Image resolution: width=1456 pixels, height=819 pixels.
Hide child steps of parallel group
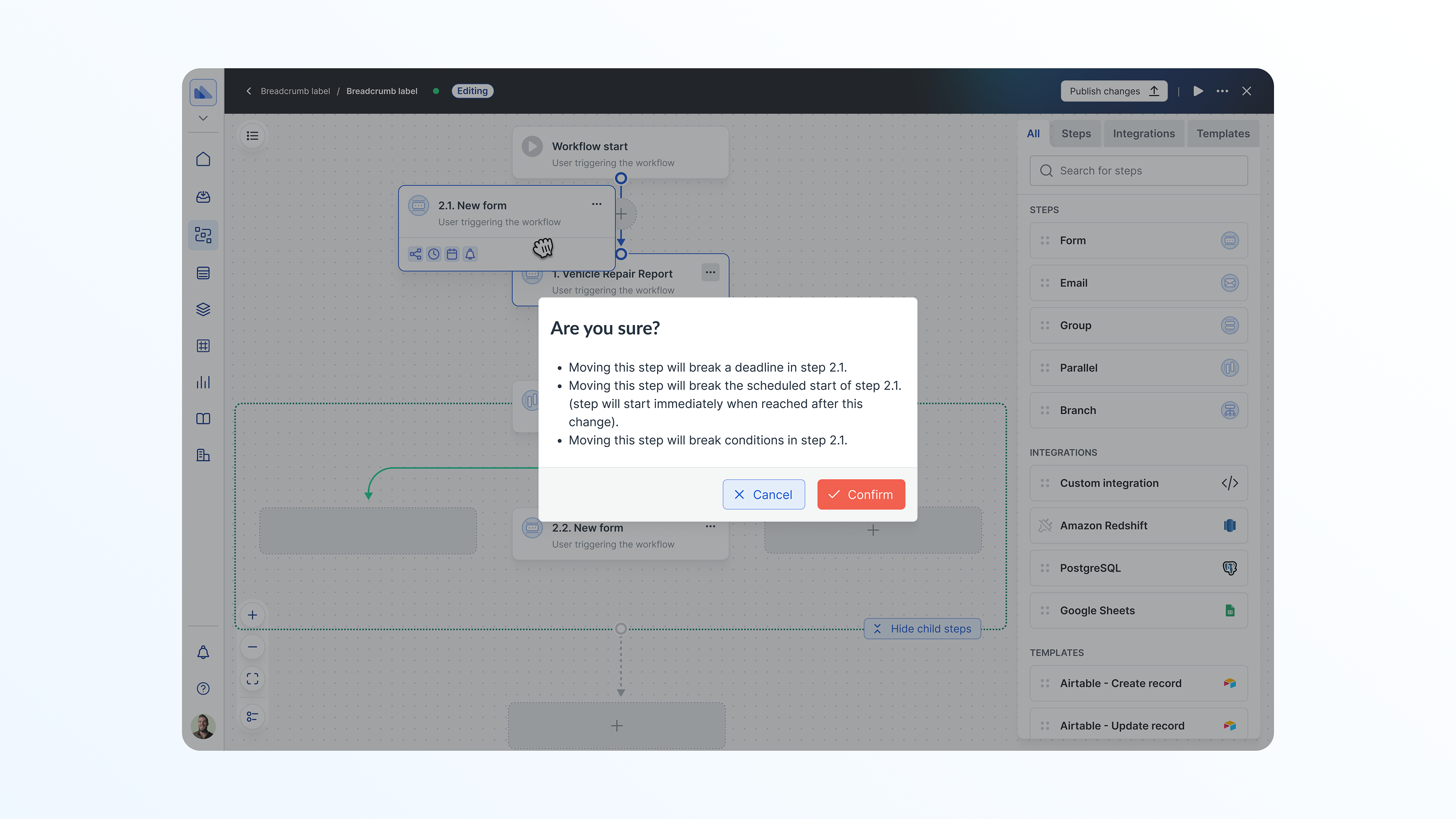(x=922, y=629)
